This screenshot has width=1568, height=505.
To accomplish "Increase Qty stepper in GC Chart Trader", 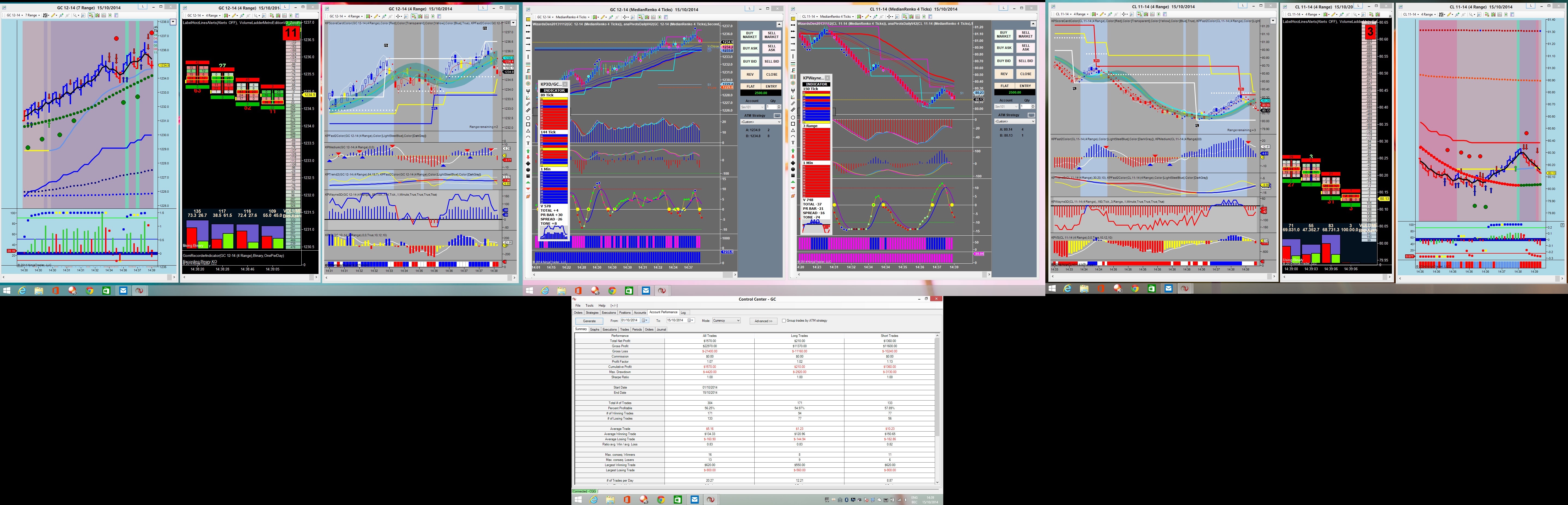I will tap(779, 106).
